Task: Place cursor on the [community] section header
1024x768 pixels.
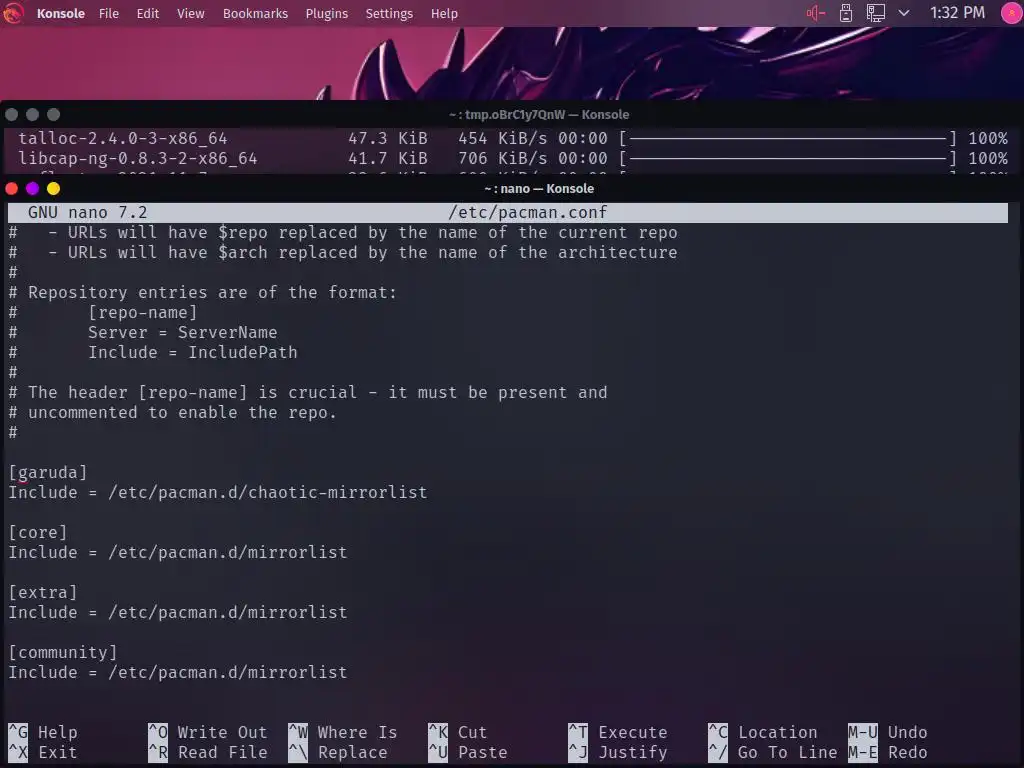Action: [63, 652]
